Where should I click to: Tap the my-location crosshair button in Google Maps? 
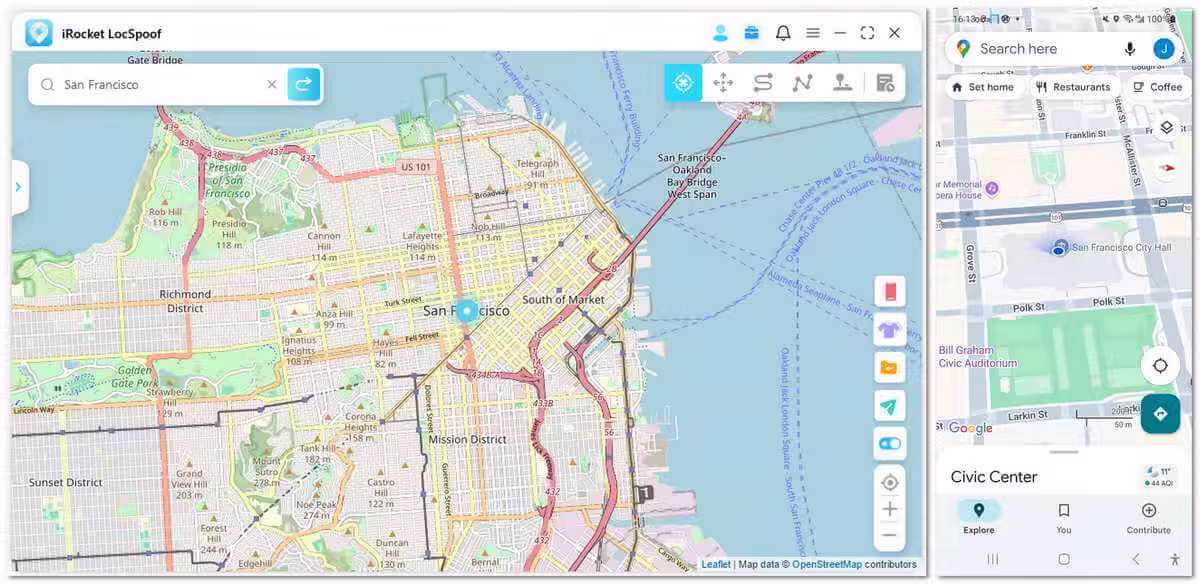[1160, 365]
